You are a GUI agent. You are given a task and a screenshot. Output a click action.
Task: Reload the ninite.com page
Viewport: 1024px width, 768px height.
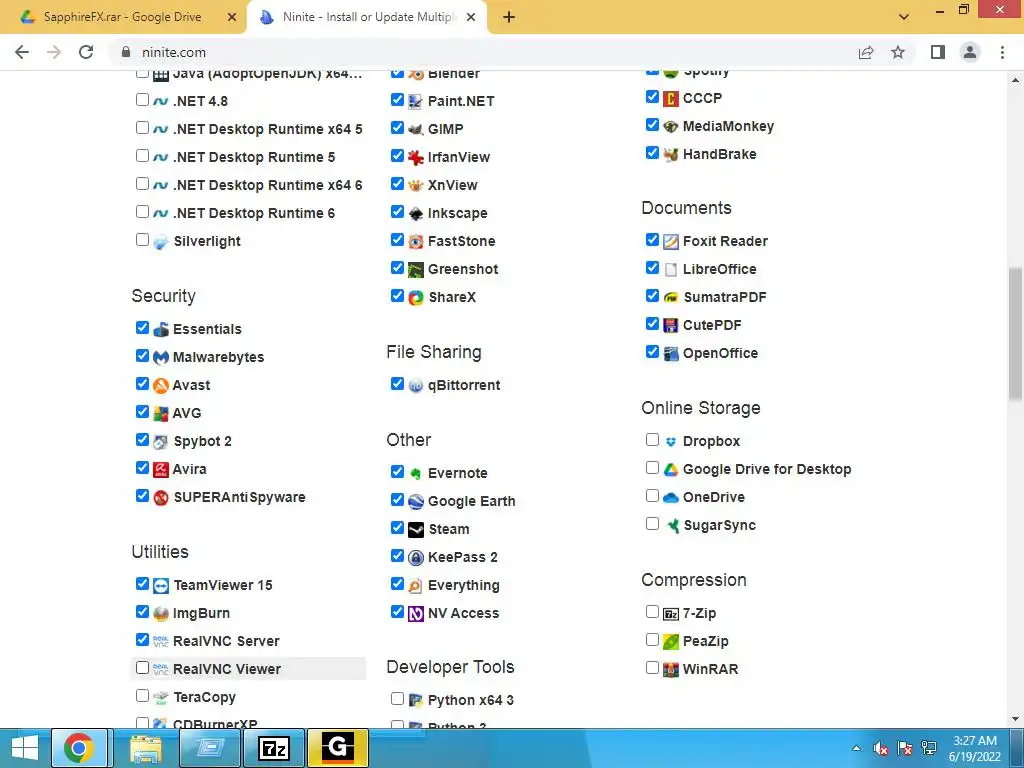[x=86, y=52]
